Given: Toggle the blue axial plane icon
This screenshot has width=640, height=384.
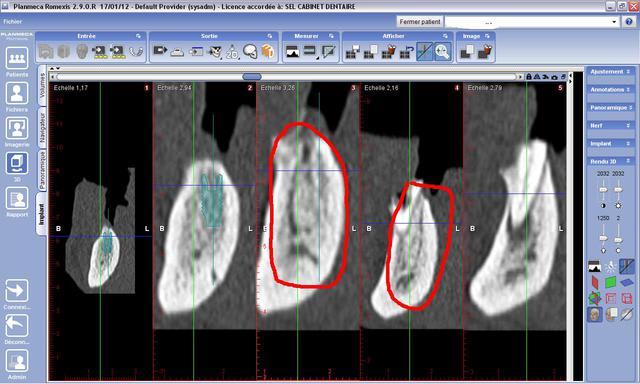Looking at the screenshot, I should tap(626, 282).
